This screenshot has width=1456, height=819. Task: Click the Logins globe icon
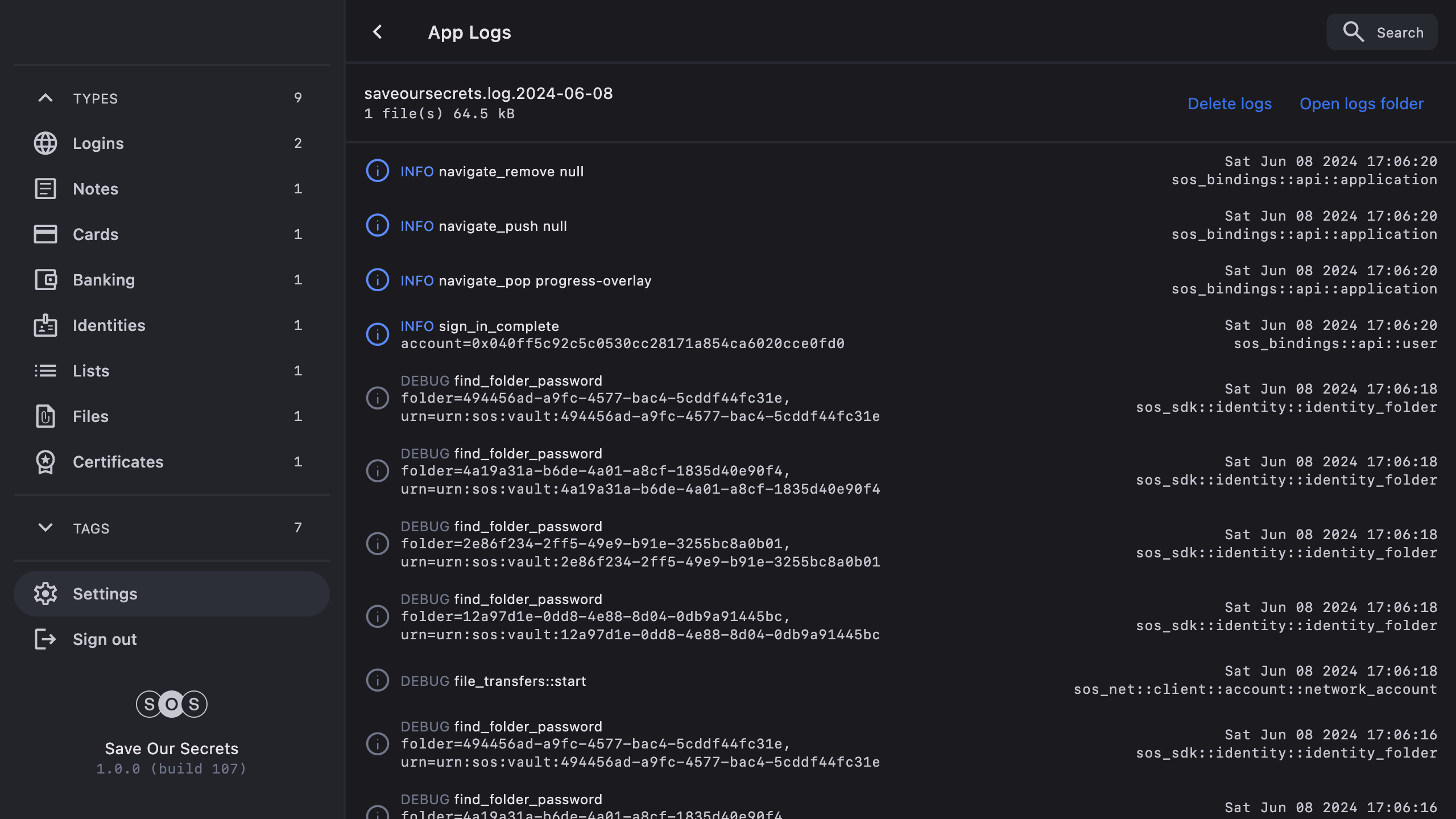[x=45, y=143]
